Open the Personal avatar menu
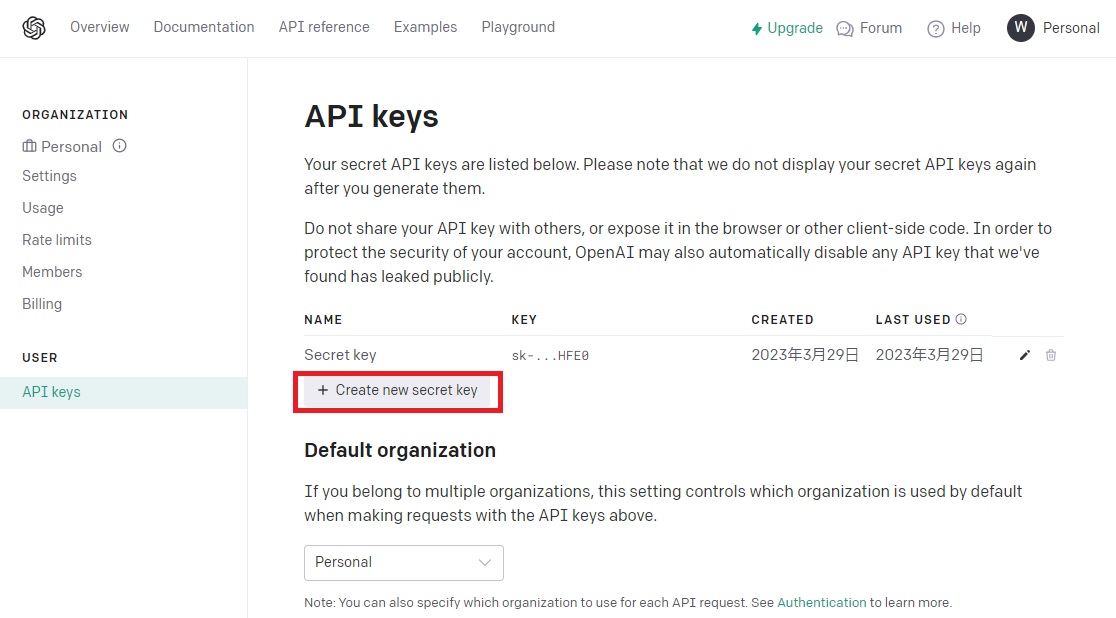The image size is (1116, 618). [x=1020, y=28]
